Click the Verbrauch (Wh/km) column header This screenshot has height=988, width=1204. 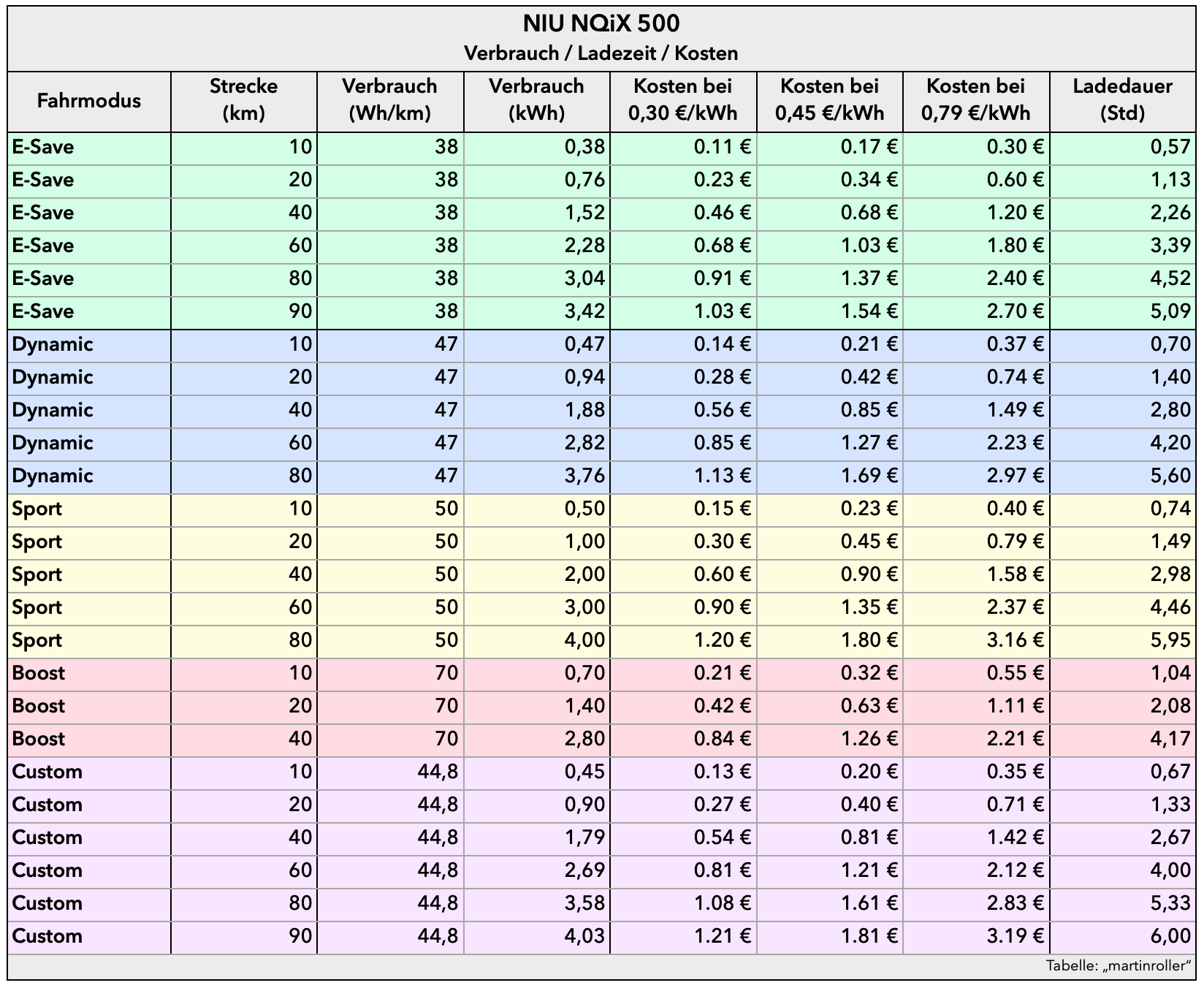click(x=389, y=100)
